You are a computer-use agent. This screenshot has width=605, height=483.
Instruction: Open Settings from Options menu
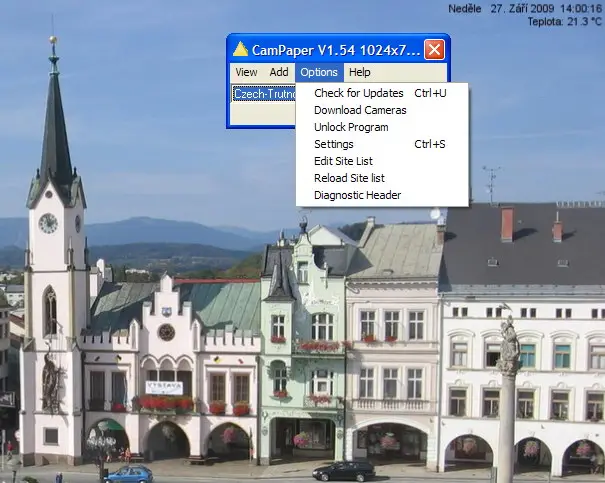click(382, 144)
